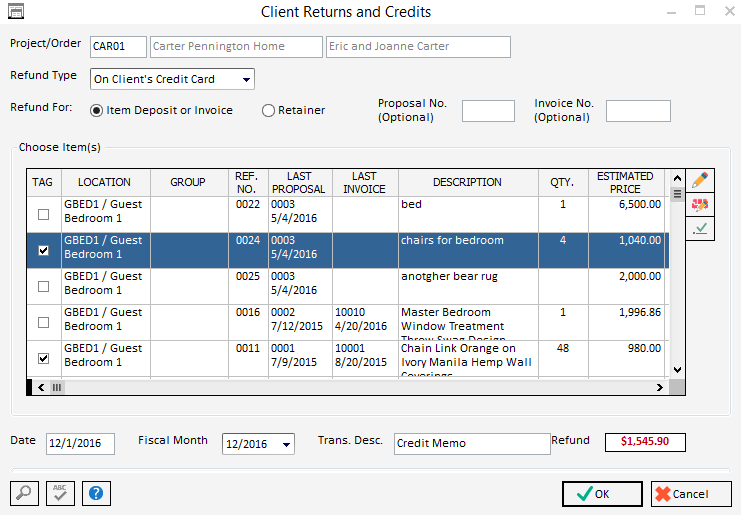Click the Description column header
This screenshot has width=741, height=515.
[467, 182]
